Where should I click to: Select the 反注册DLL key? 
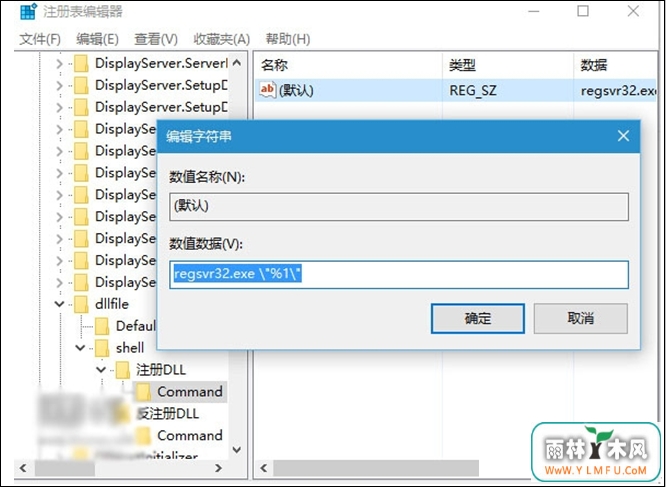point(167,414)
